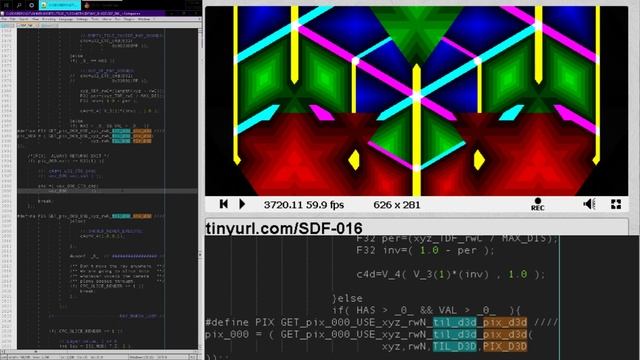Image resolution: width=640 pixels, height=360 pixels.
Task: Open the Language menu in Notepad++
Action: pyautogui.click(x=66, y=19)
